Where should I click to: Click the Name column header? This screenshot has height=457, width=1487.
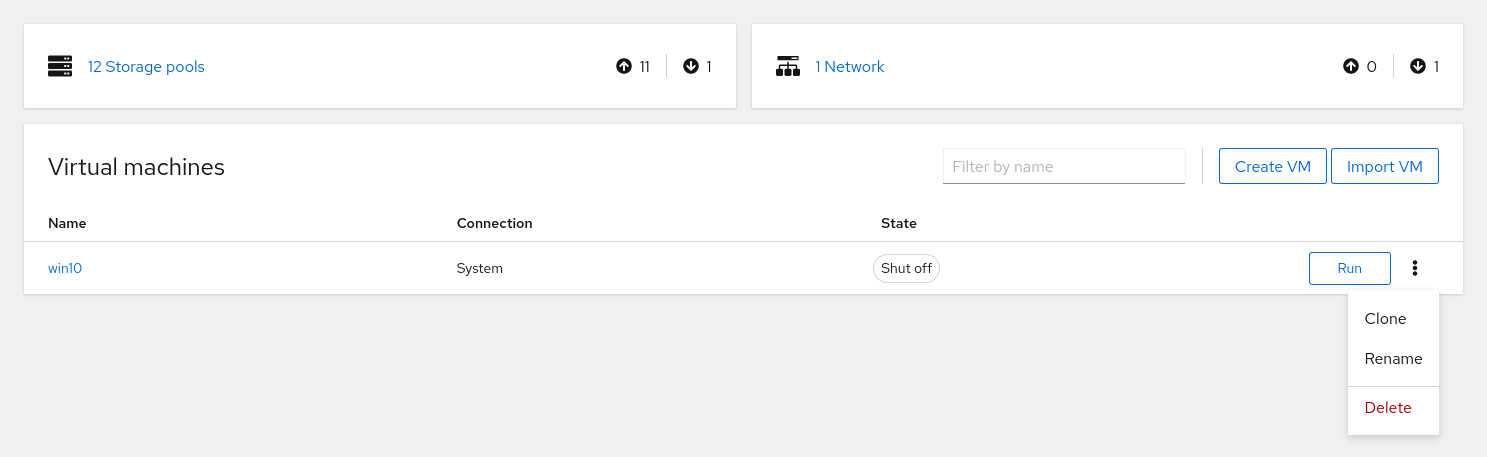tap(67, 223)
